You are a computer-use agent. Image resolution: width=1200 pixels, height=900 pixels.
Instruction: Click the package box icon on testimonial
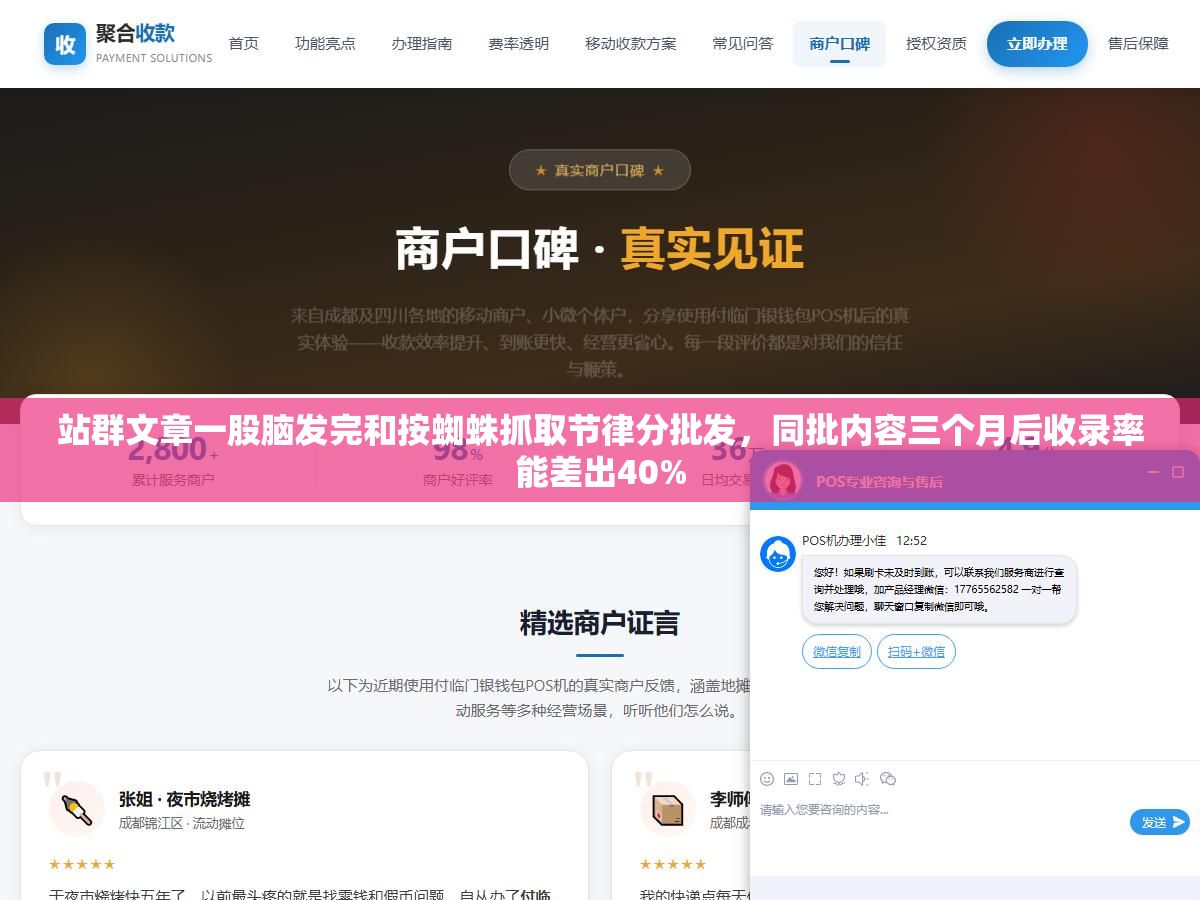tap(667, 808)
